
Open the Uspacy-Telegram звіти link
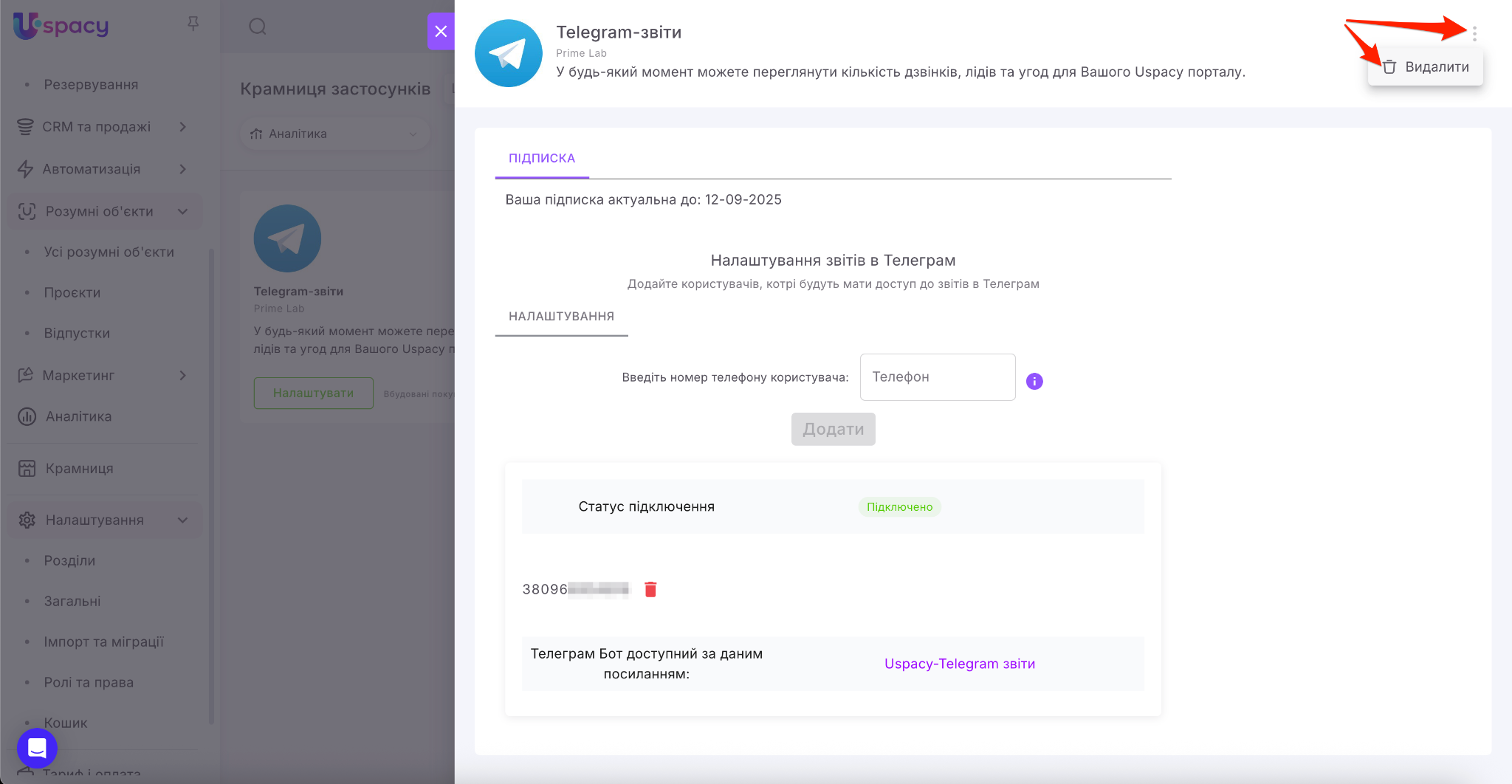(x=959, y=664)
